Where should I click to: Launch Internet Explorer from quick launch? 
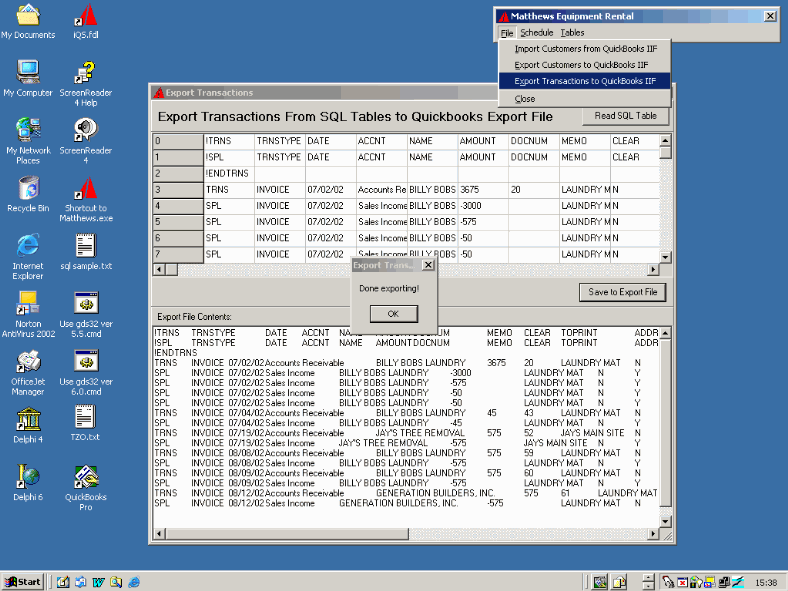[x=134, y=582]
